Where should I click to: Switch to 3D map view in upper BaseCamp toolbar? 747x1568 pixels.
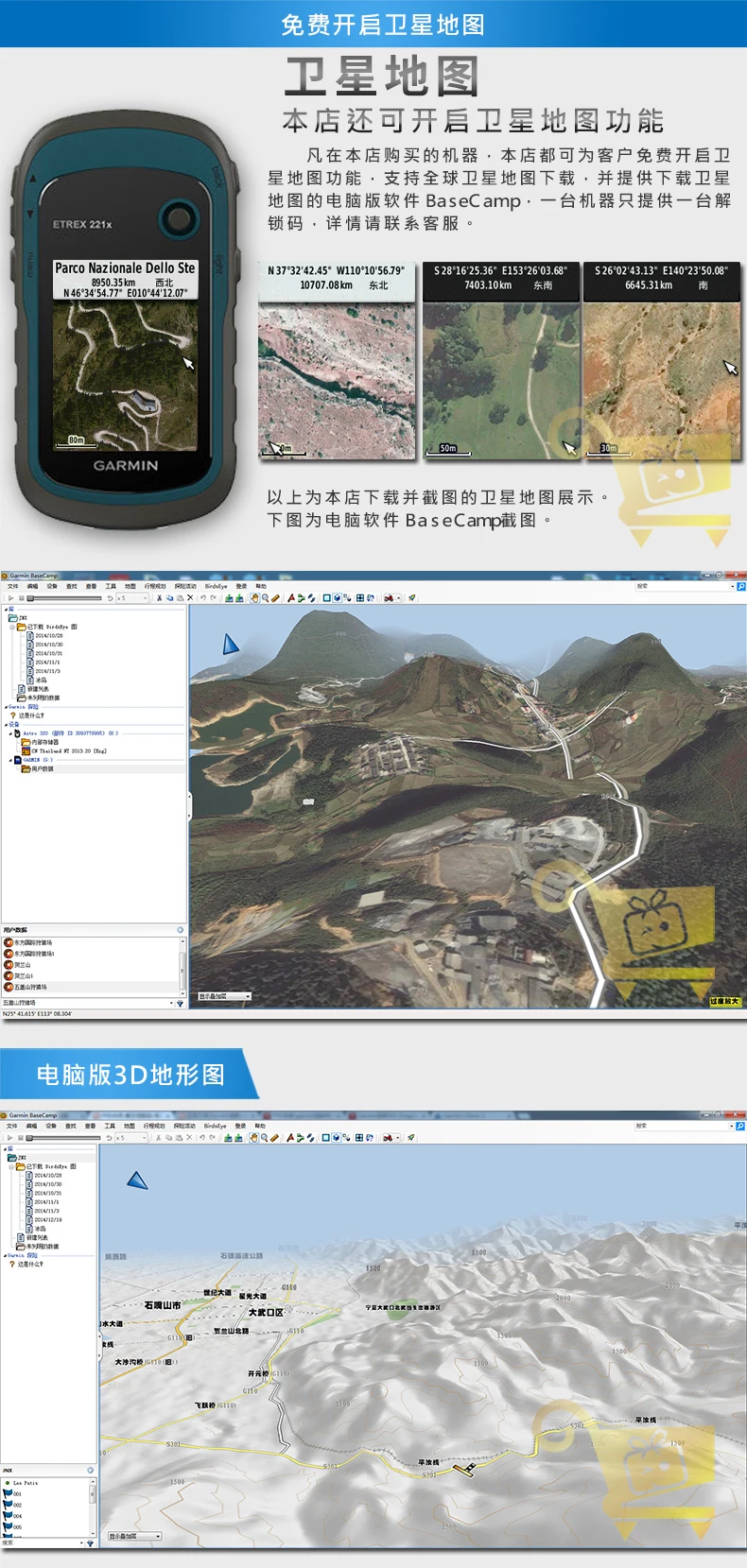coord(336,598)
